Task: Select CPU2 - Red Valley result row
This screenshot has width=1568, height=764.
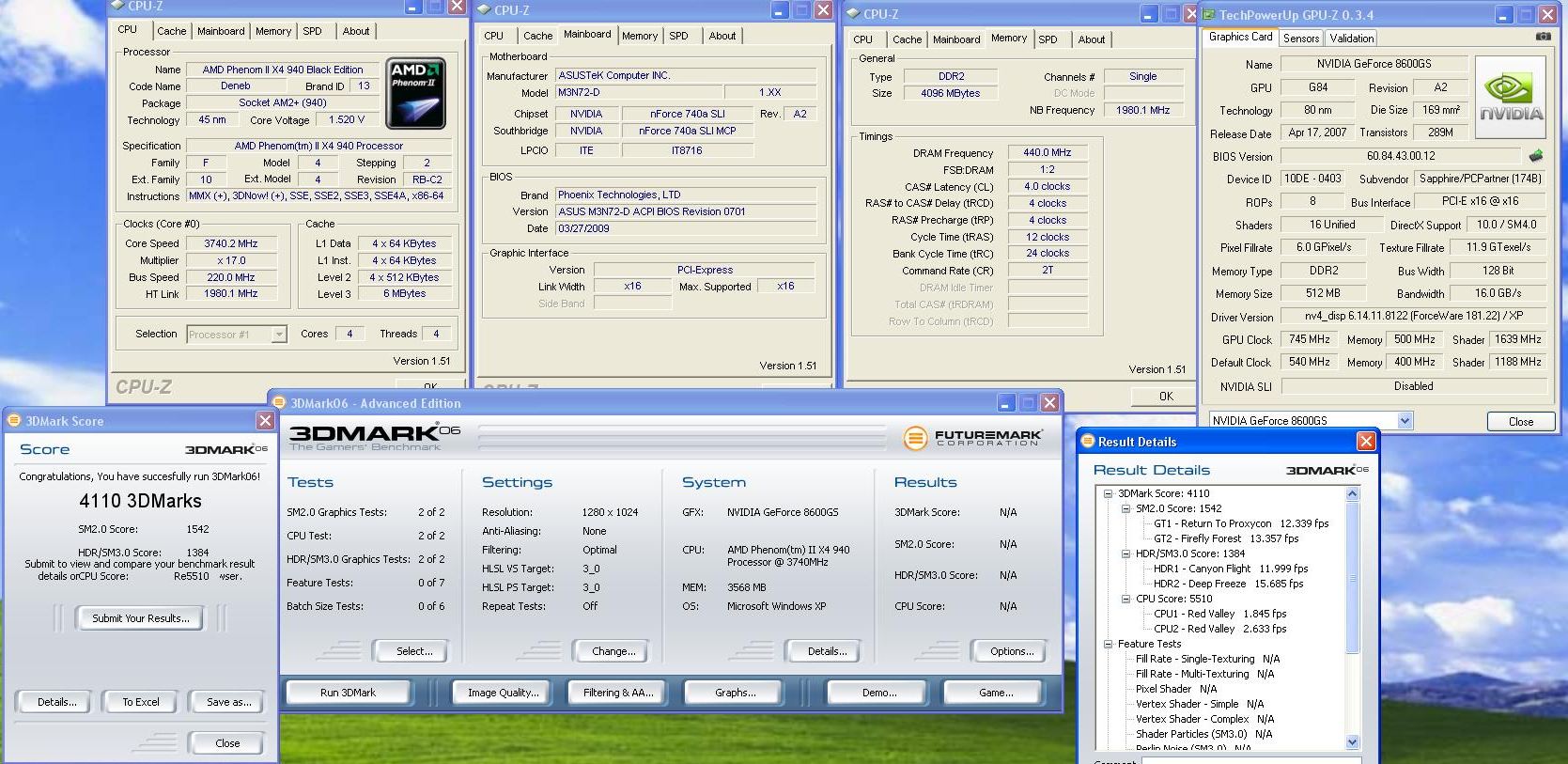Action: click(x=1219, y=629)
